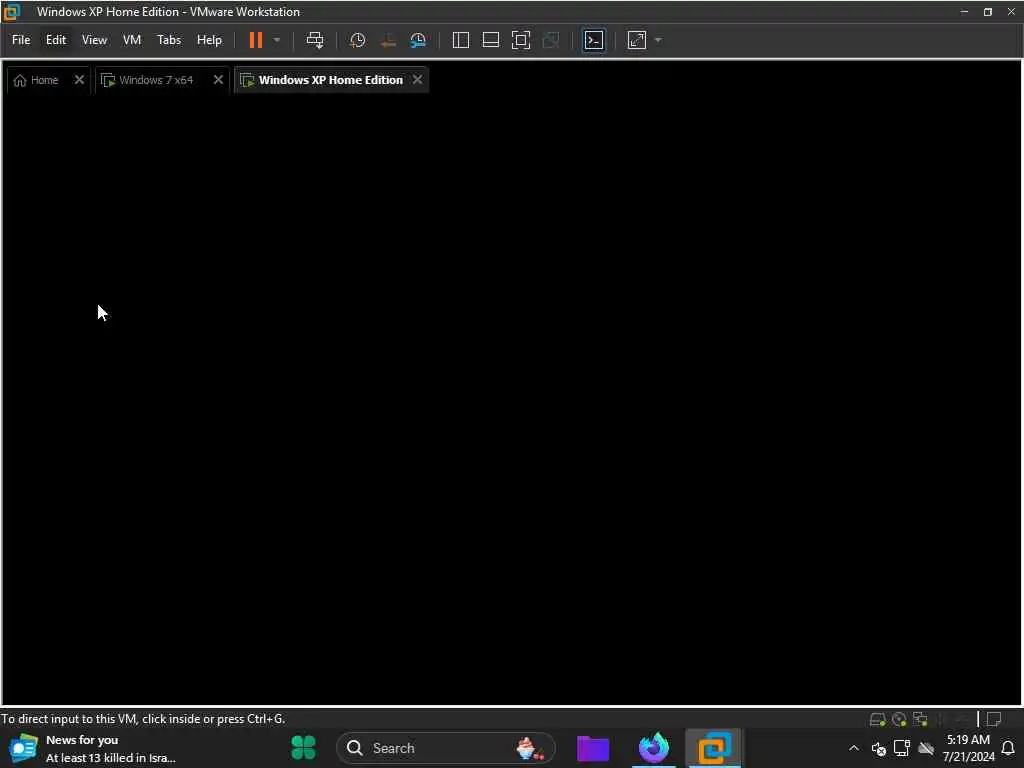Open the clock showing 5:19 AM
This screenshot has height=768, width=1024.
[x=968, y=748]
